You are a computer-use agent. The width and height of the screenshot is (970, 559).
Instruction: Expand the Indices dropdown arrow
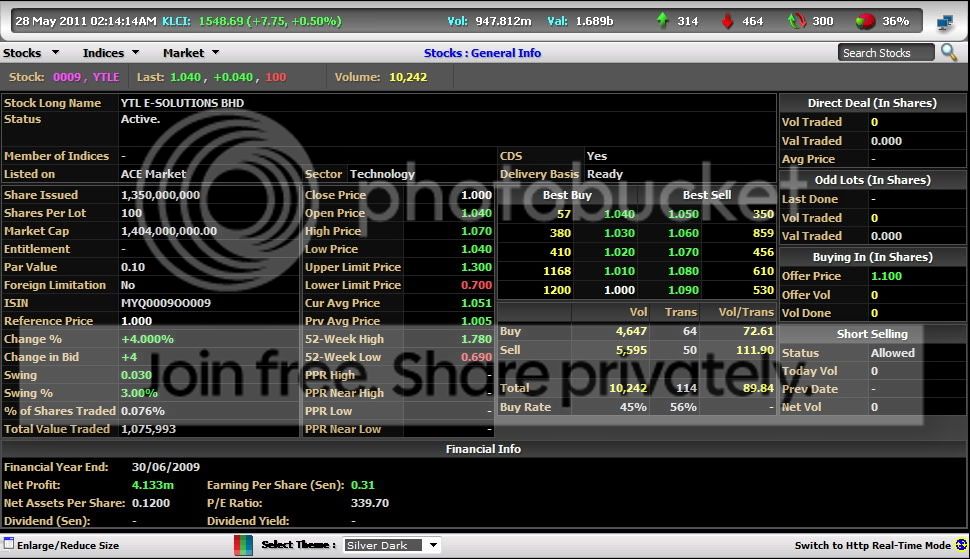pos(135,53)
